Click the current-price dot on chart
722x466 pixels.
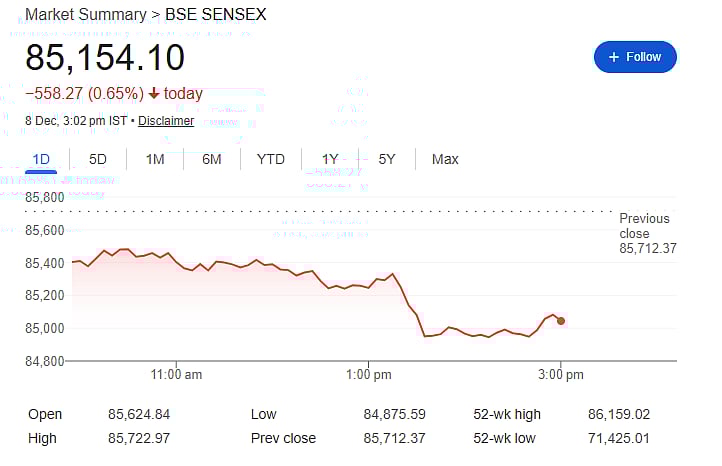click(x=561, y=321)
